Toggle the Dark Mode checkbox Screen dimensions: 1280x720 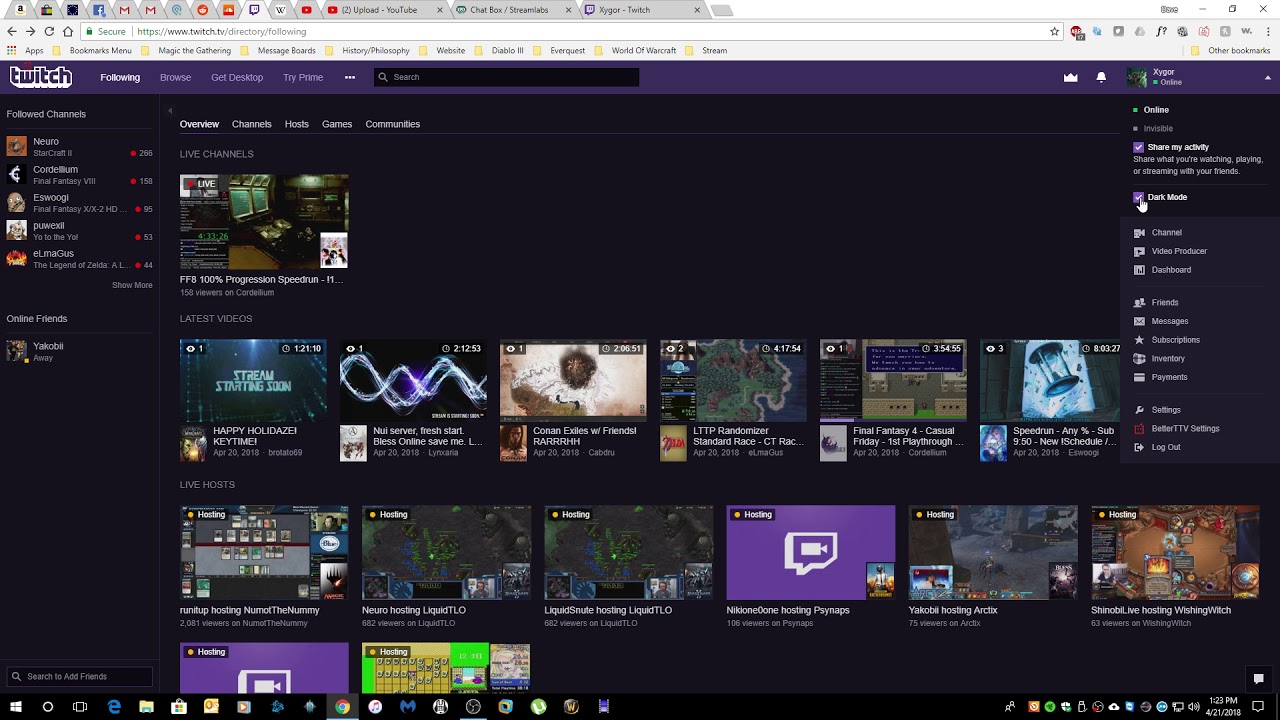tap(1138, 198)
